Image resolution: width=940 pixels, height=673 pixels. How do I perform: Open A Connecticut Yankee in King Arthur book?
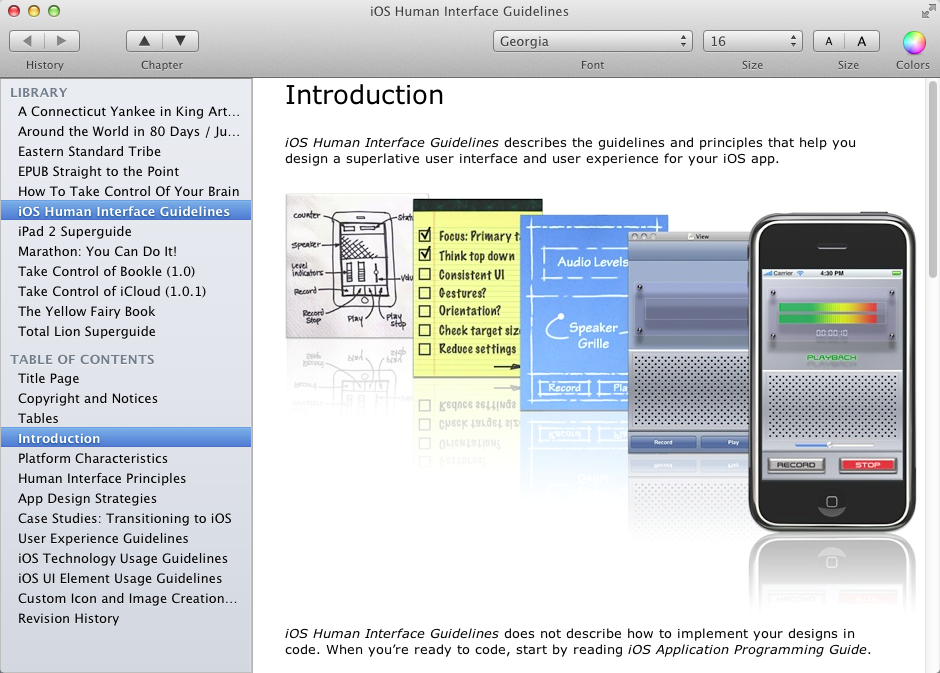click(126, 111)
